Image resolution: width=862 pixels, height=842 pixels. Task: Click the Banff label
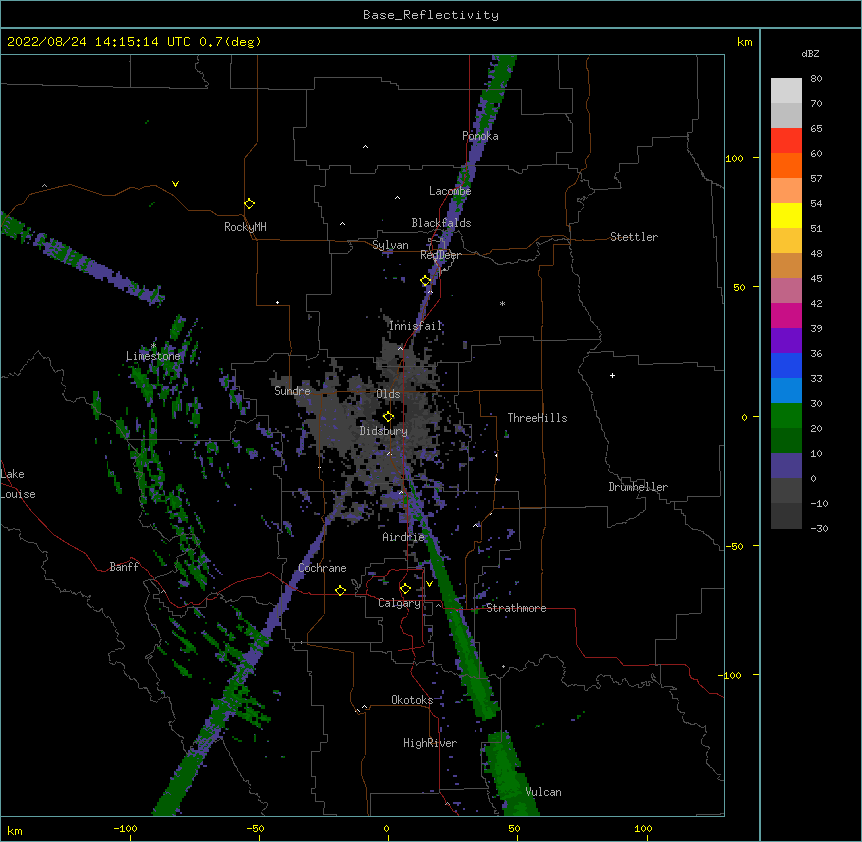124,567
